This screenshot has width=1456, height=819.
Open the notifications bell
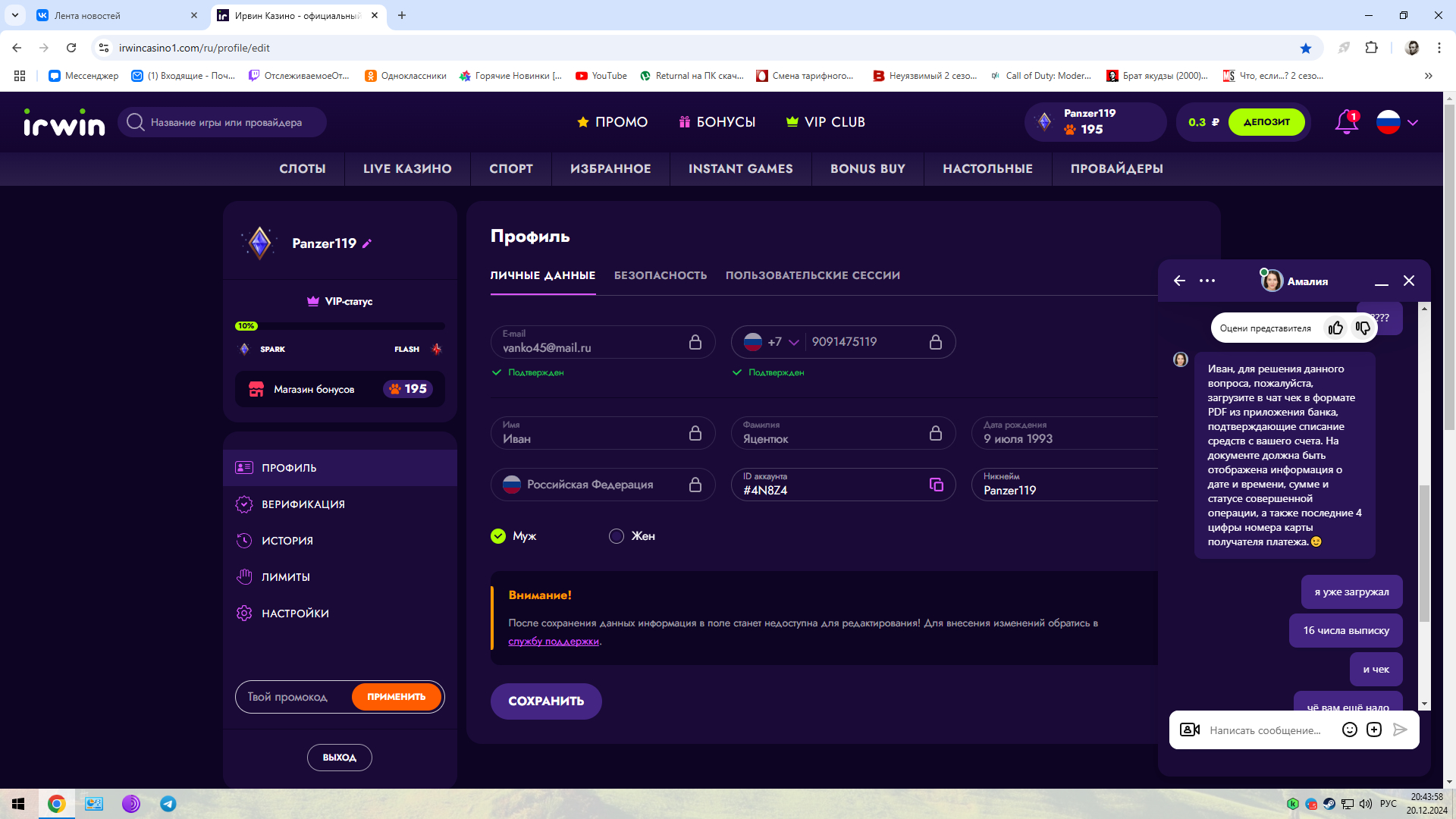coord(1347,122)
